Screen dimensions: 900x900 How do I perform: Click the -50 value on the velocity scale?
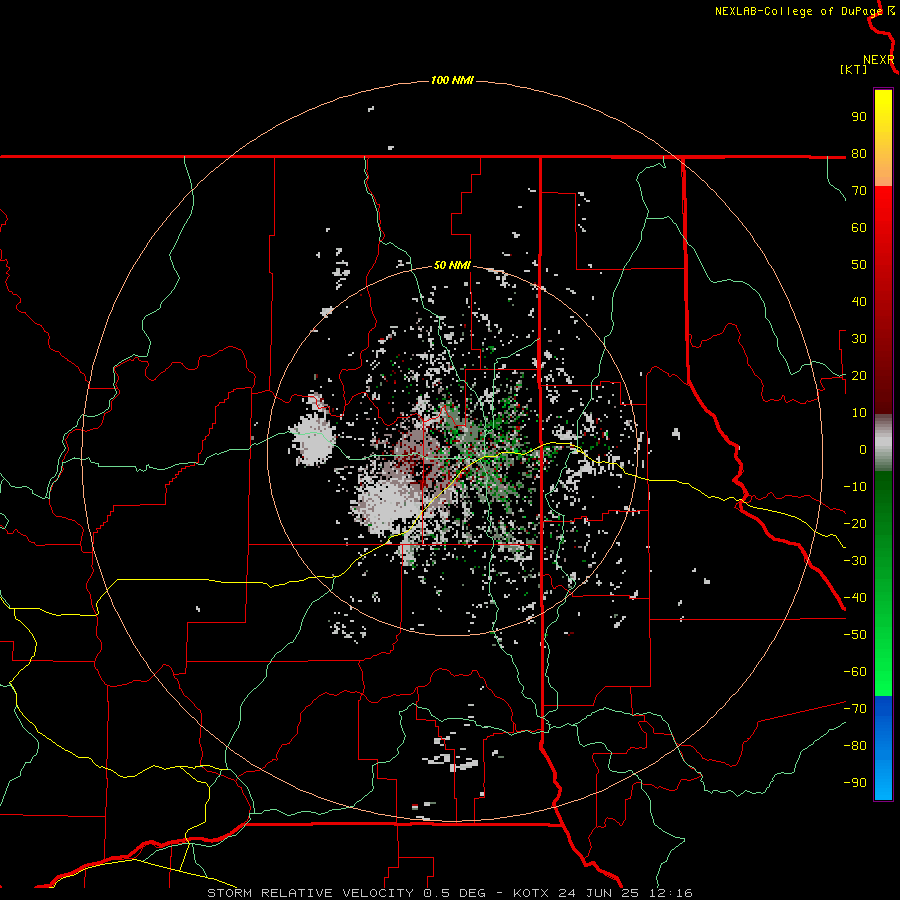coord(855,635)
